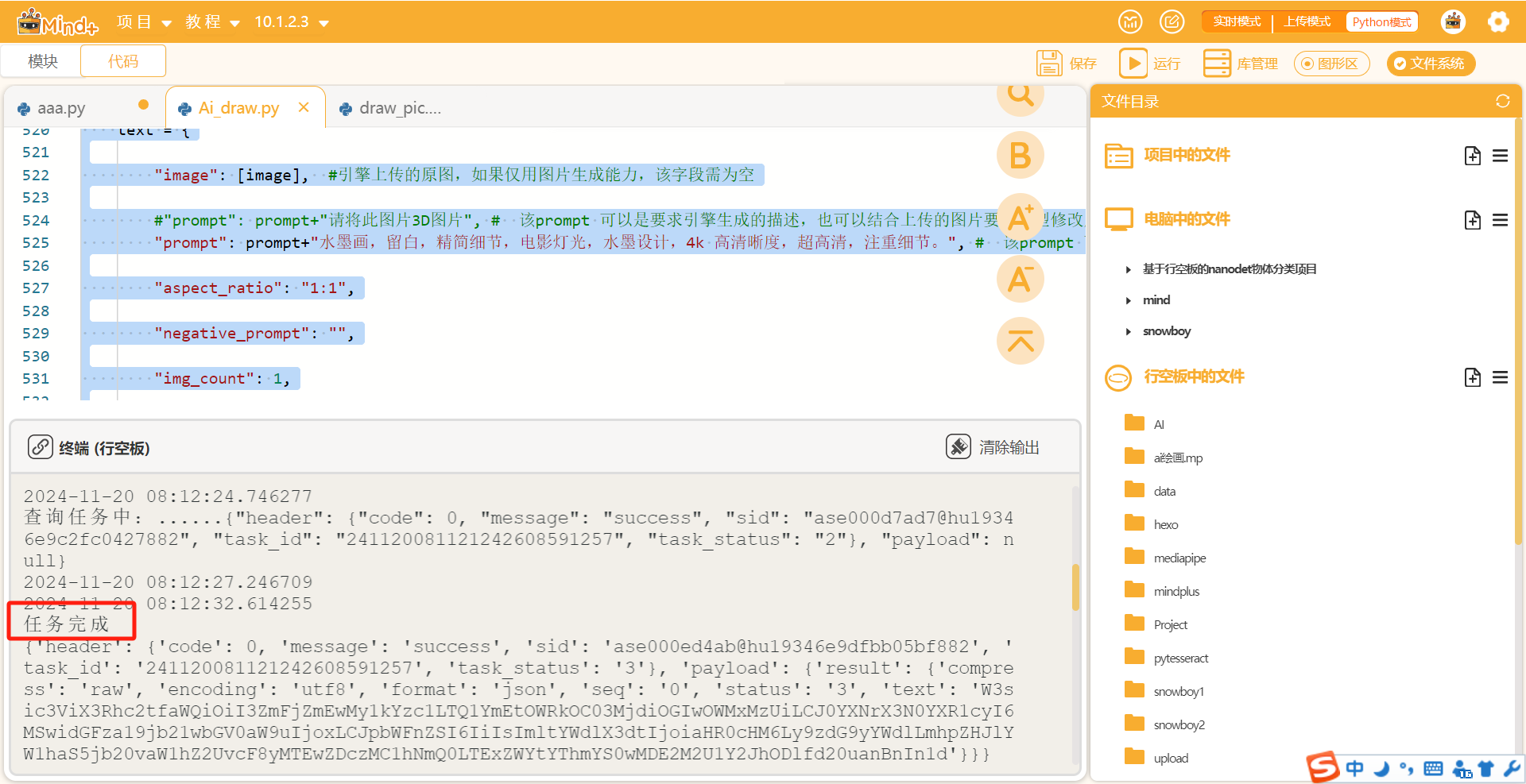Click the Mind+ logo
The width and height of the screenshot is (1526, 784).
[x=57, y=22]
